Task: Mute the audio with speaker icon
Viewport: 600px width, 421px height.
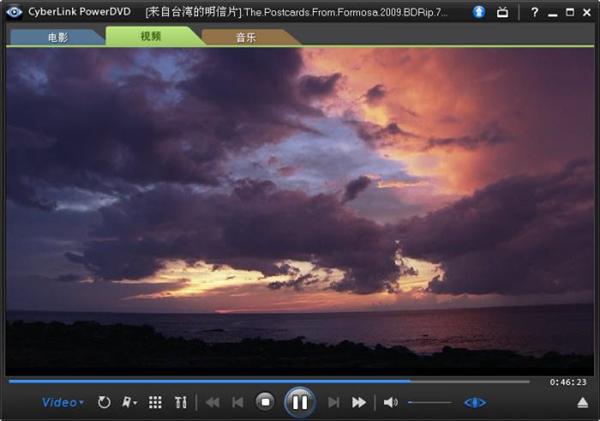Action: [391, 402]
